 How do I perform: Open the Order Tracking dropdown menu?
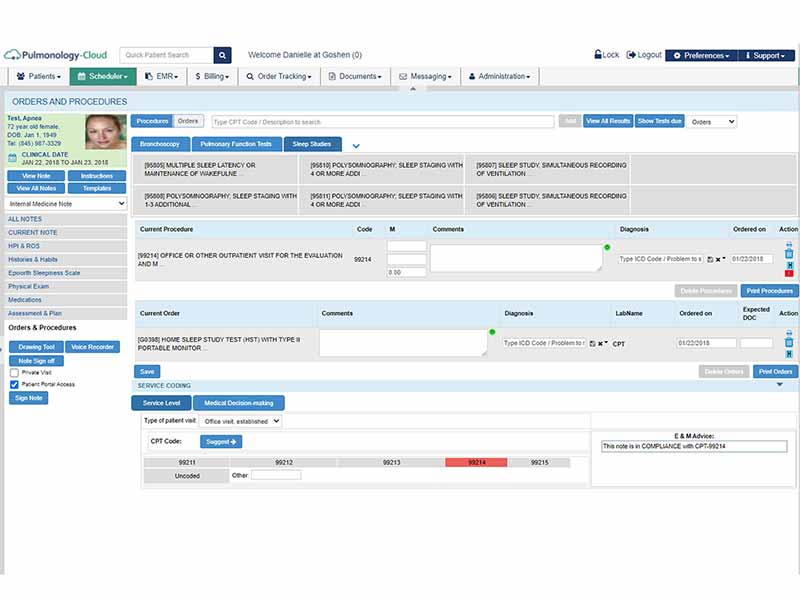click(279, 77)
